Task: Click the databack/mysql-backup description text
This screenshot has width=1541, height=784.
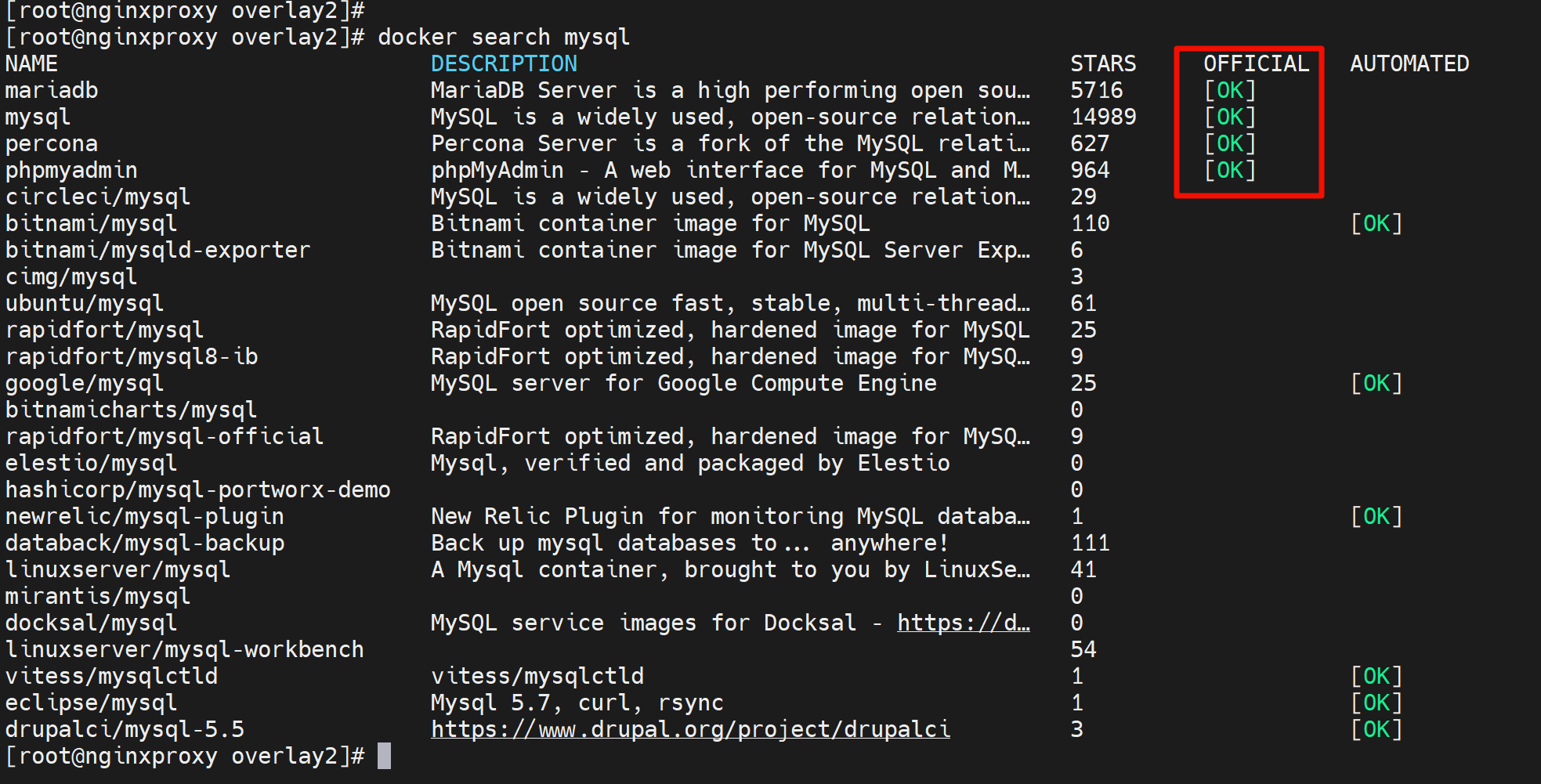Action: click(689, 543)
